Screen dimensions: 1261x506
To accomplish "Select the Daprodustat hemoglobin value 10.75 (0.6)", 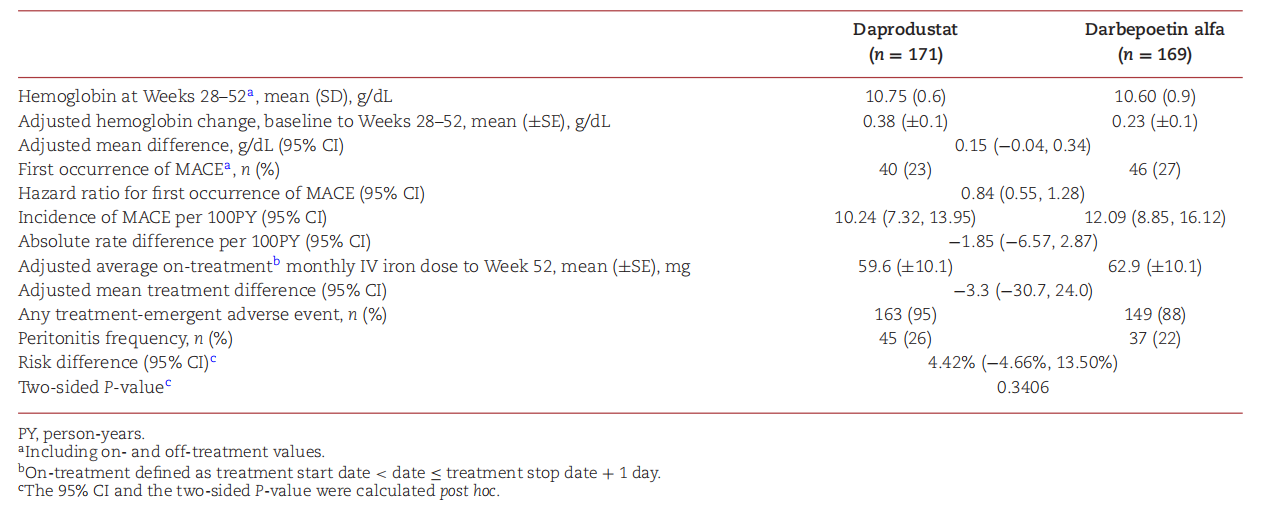I will click(905, 97).
